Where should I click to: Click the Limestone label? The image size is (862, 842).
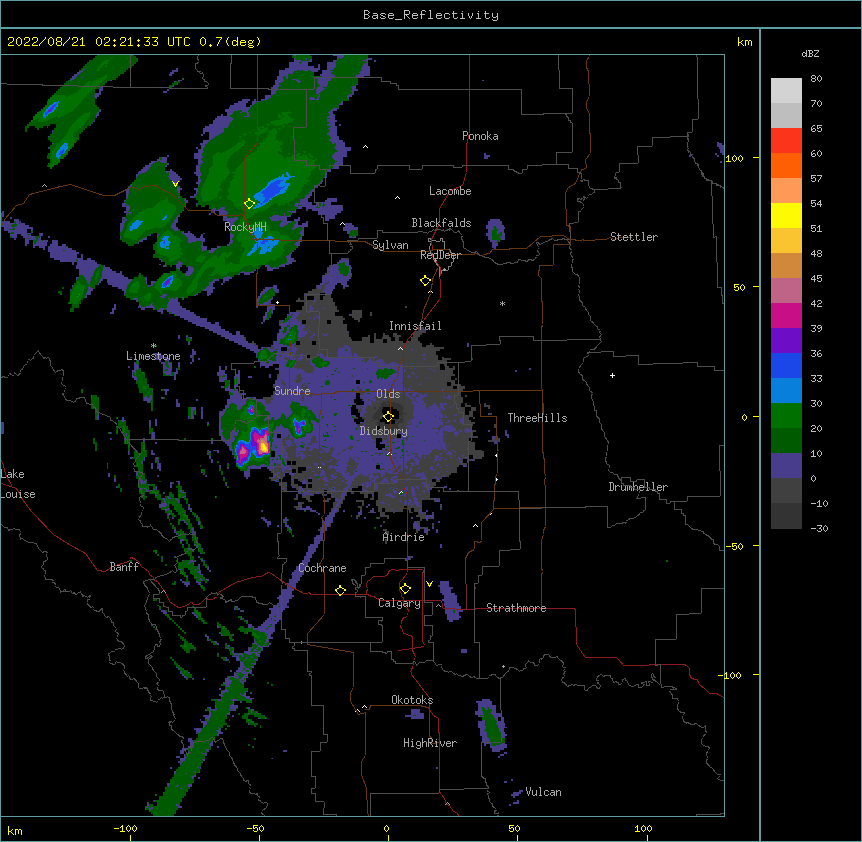[x=153, y=356]
